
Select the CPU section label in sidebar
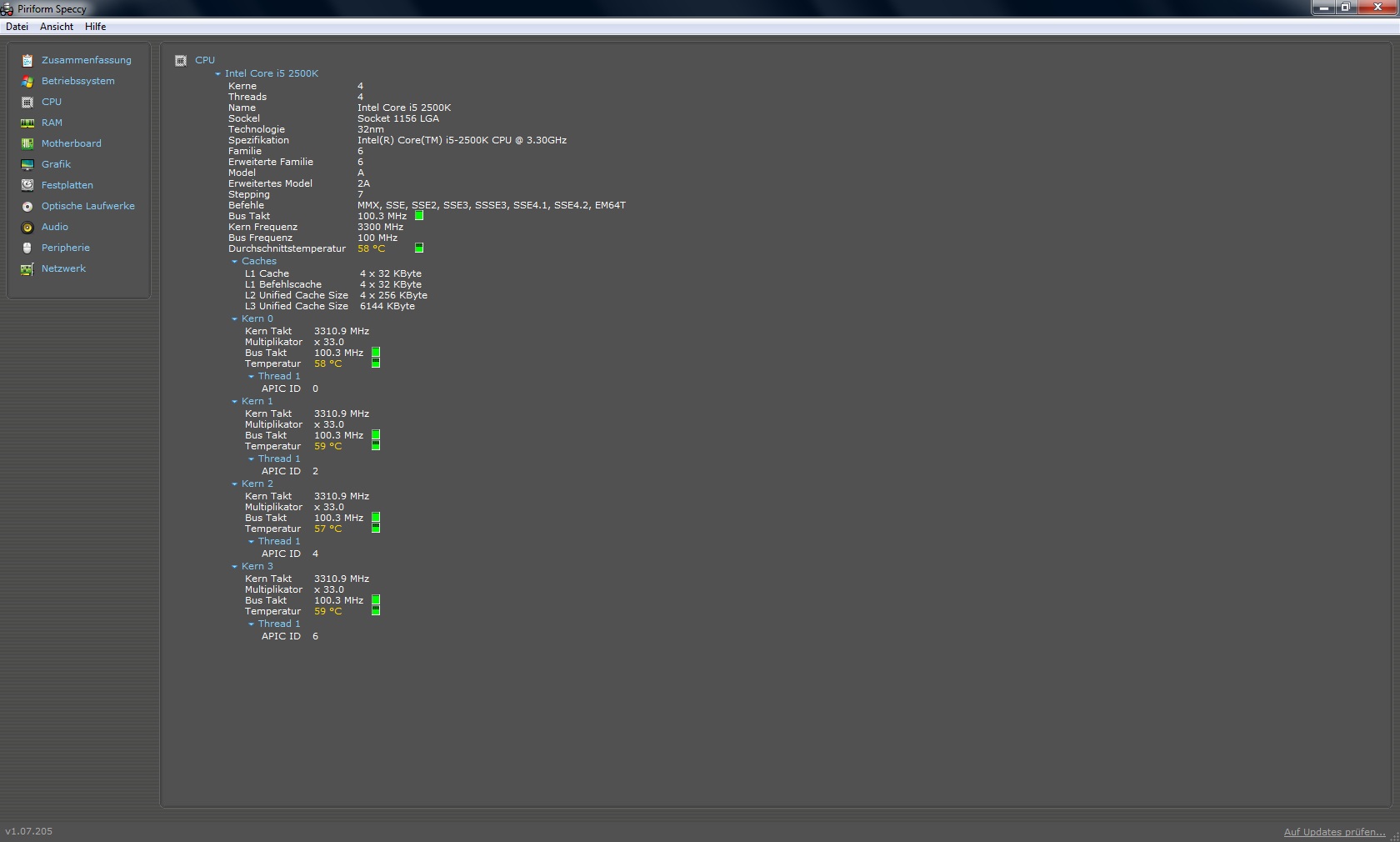pyautogui.click(x=52, y=102)
